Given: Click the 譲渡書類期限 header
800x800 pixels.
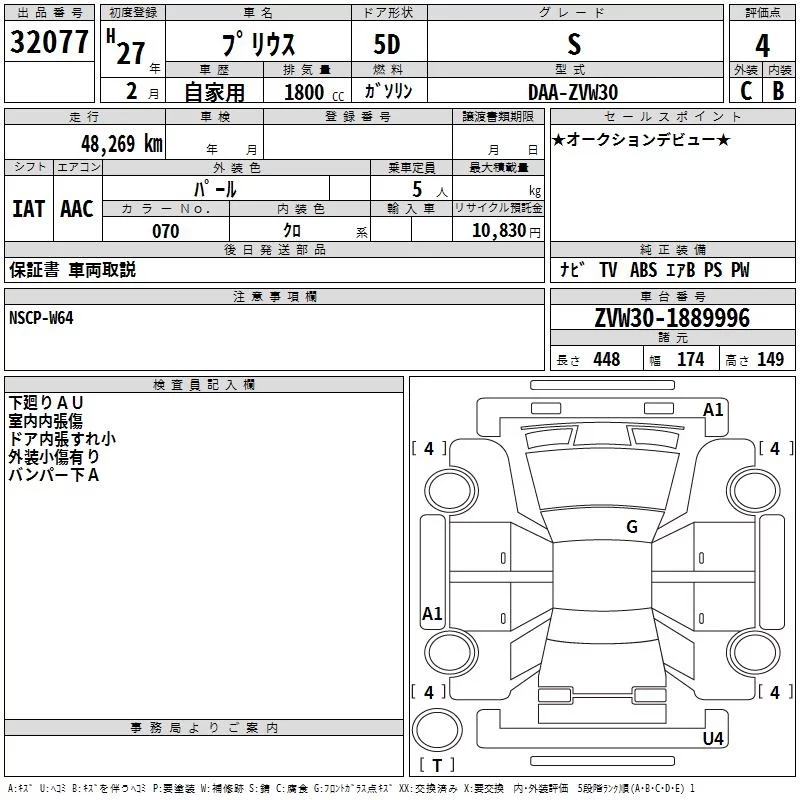Looking at the screenshot, I should [x=498, y=116].
